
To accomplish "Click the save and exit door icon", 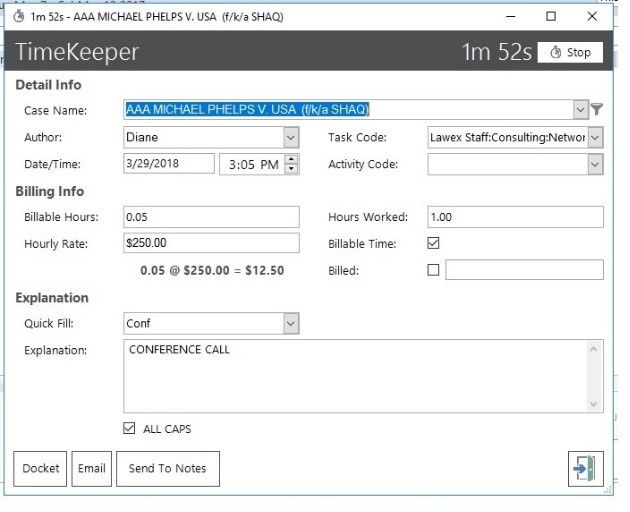I will tap(585, 469).
